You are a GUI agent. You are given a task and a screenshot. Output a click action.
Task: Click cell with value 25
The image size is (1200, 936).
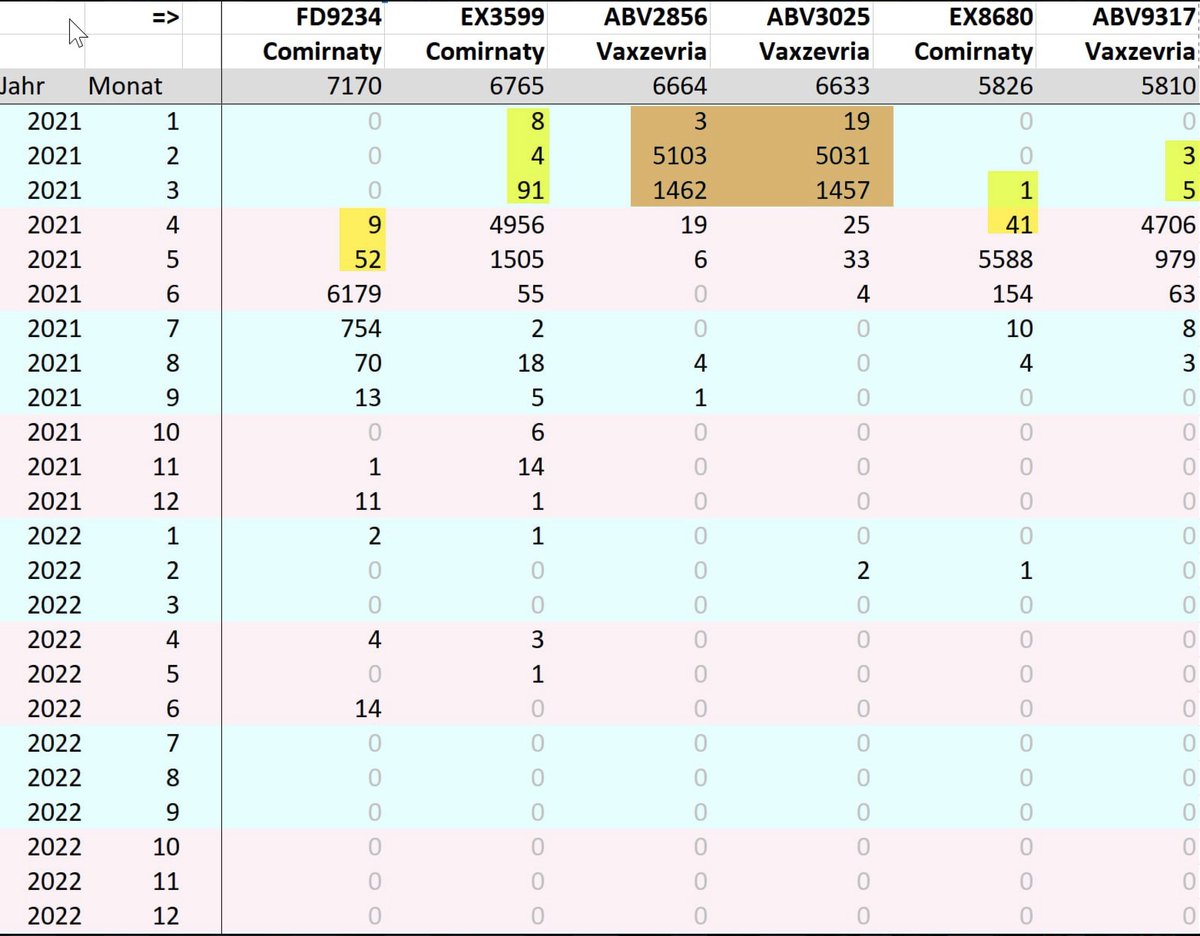[x=855, y=226]
